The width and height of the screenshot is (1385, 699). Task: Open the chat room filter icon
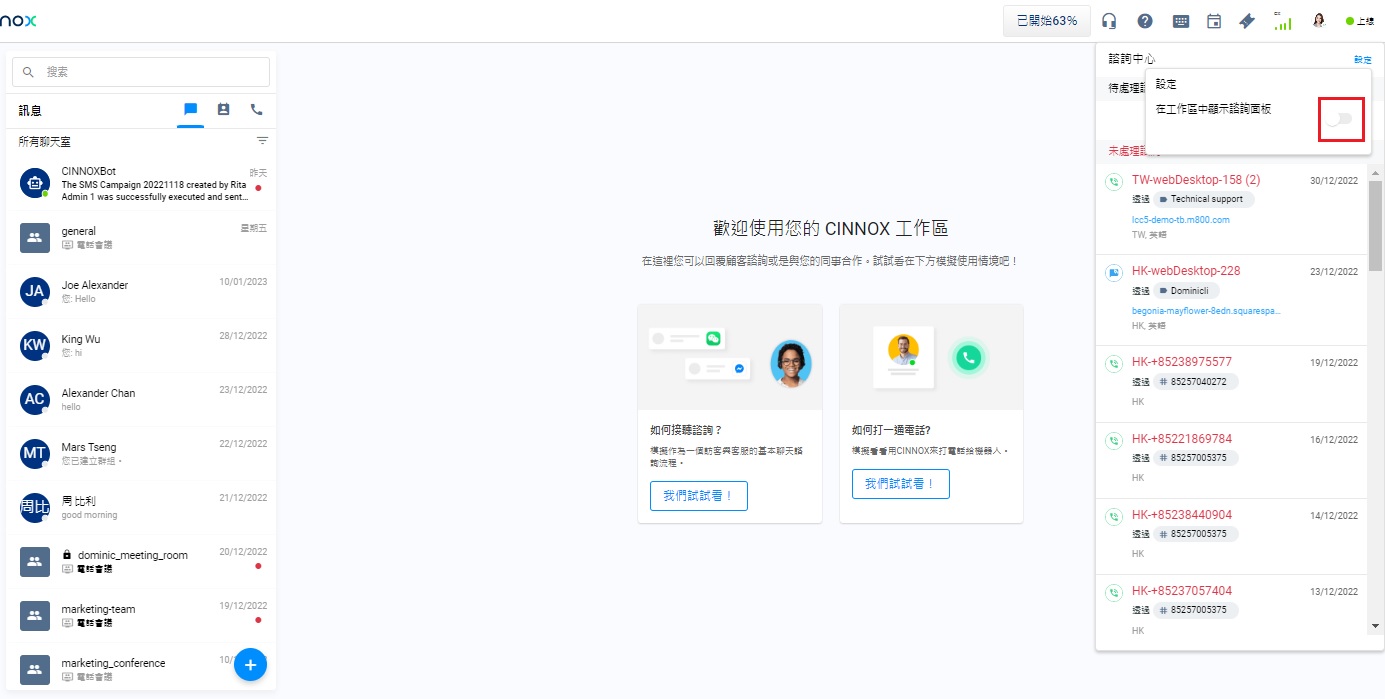pos(262,141)
